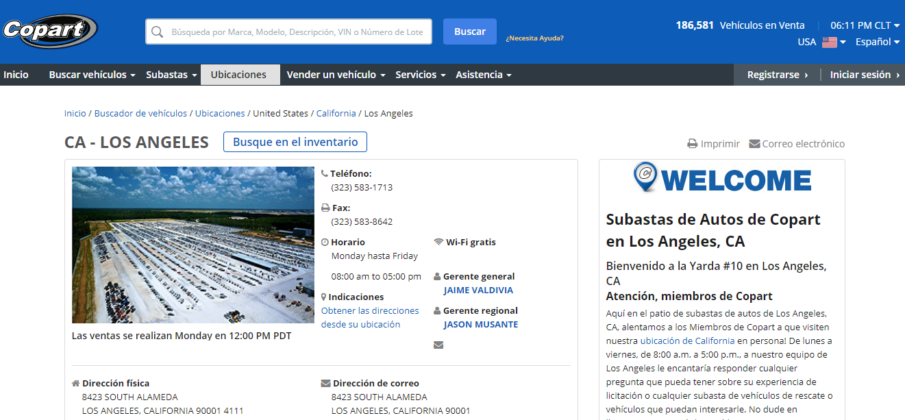Click the USA flag icon
The width and height of the screenshot is (905, 420).
pos(829,42)
